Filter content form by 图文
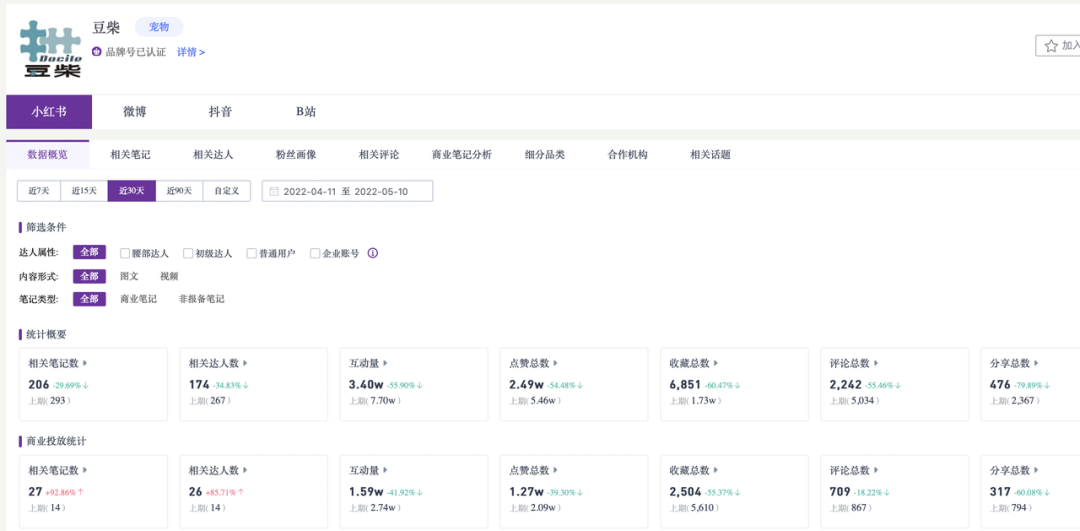Viewport: 1080px width, 531px height. click(129, 276)
